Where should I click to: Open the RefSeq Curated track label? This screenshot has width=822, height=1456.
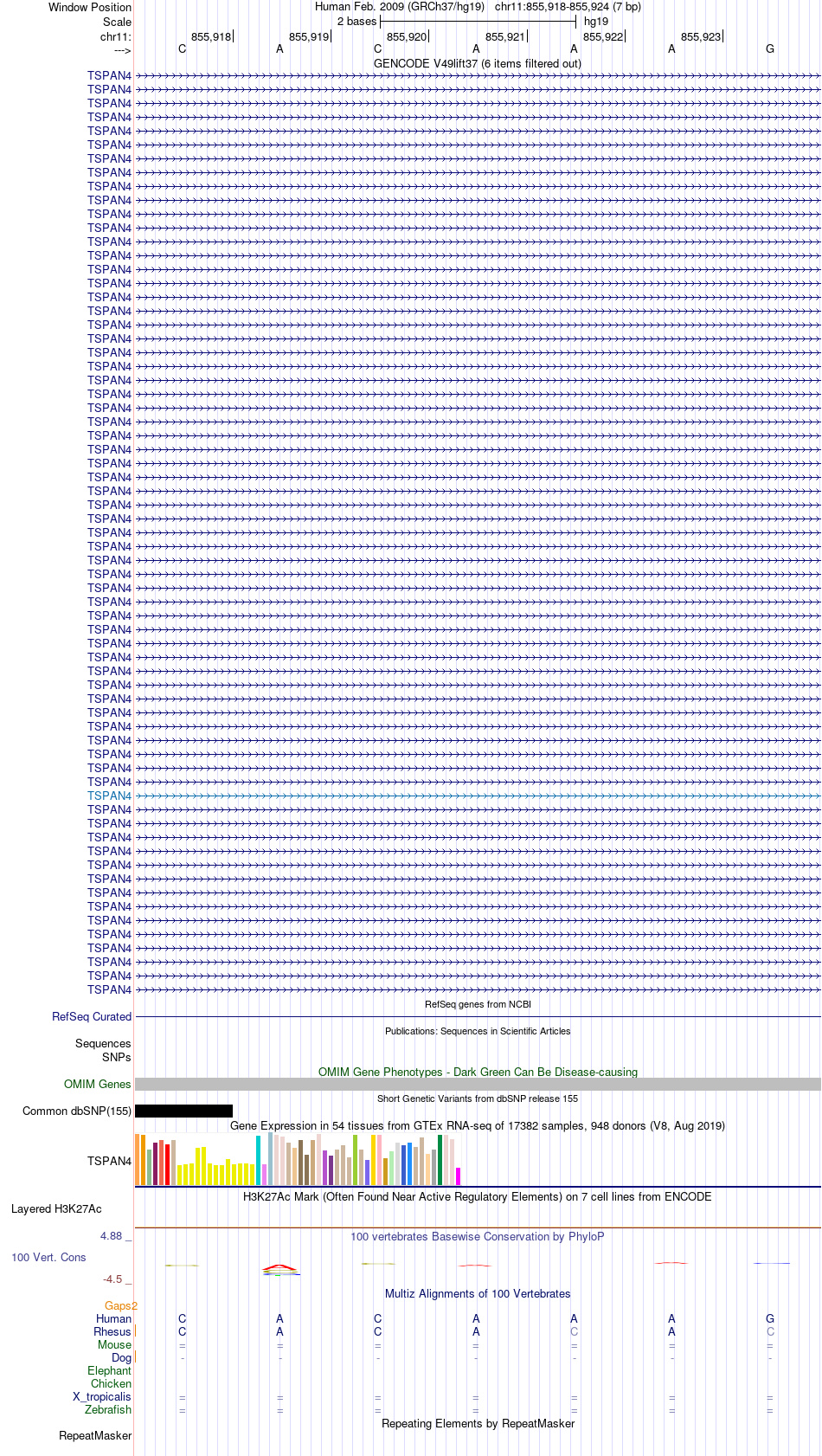point(92,1016)
